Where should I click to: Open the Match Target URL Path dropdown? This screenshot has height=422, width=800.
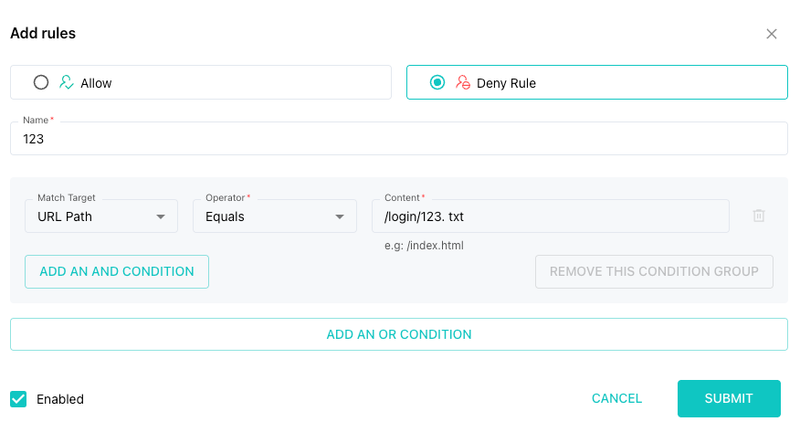point(101,216)
